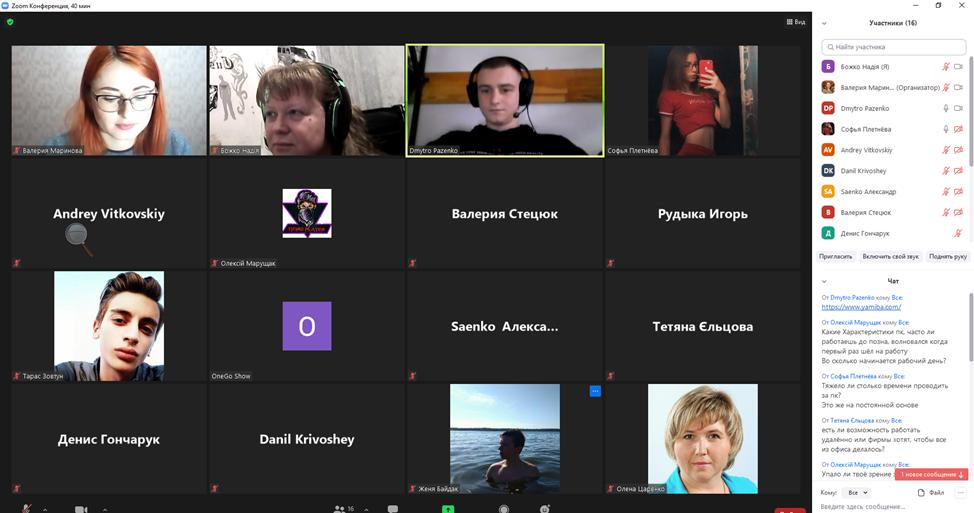Open the Кому recipient dropdown
The image size is (974, 513).
858,493
